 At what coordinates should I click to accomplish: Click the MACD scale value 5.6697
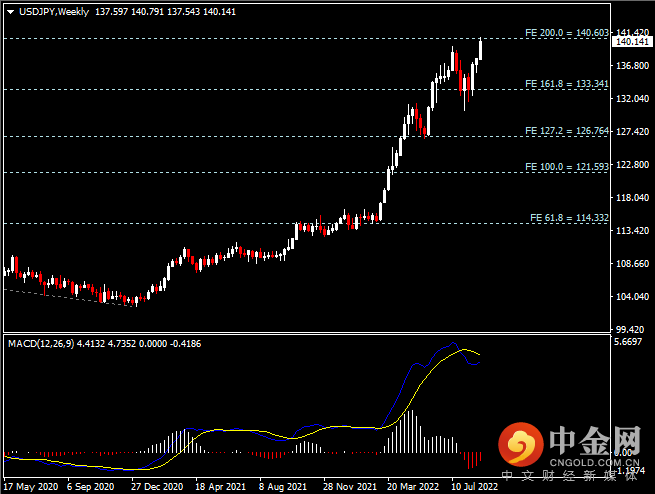click(x=628, y=342)
